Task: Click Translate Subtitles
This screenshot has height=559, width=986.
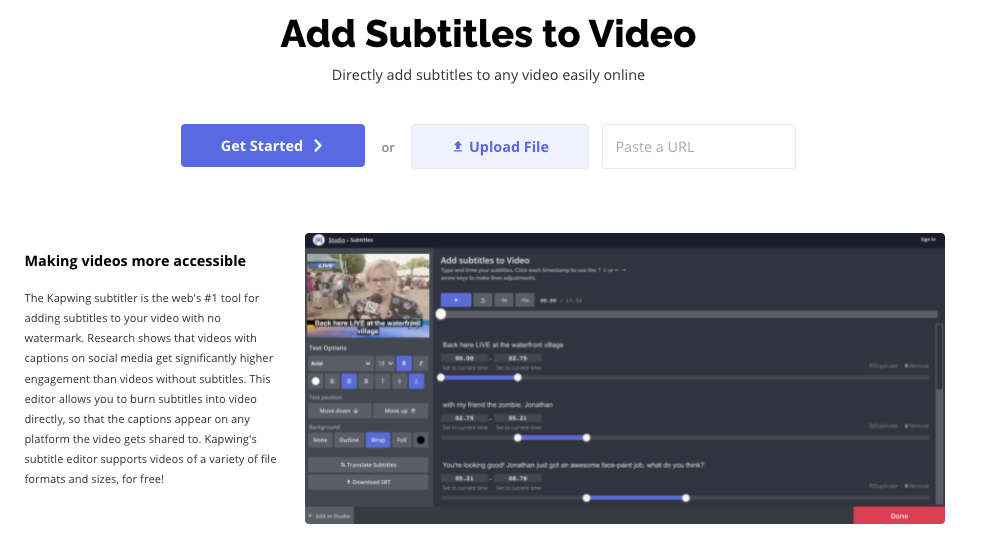Action: [368, 465]
